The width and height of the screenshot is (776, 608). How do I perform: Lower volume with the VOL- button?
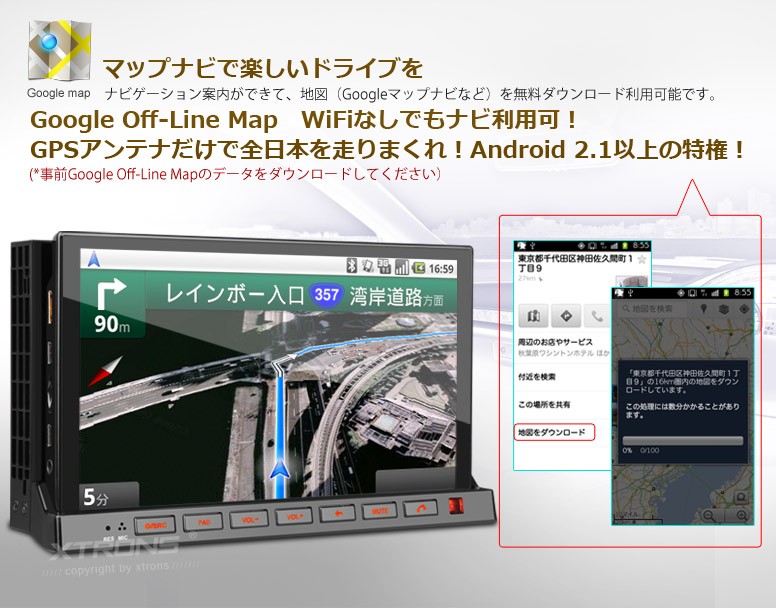tap(249, 519)
